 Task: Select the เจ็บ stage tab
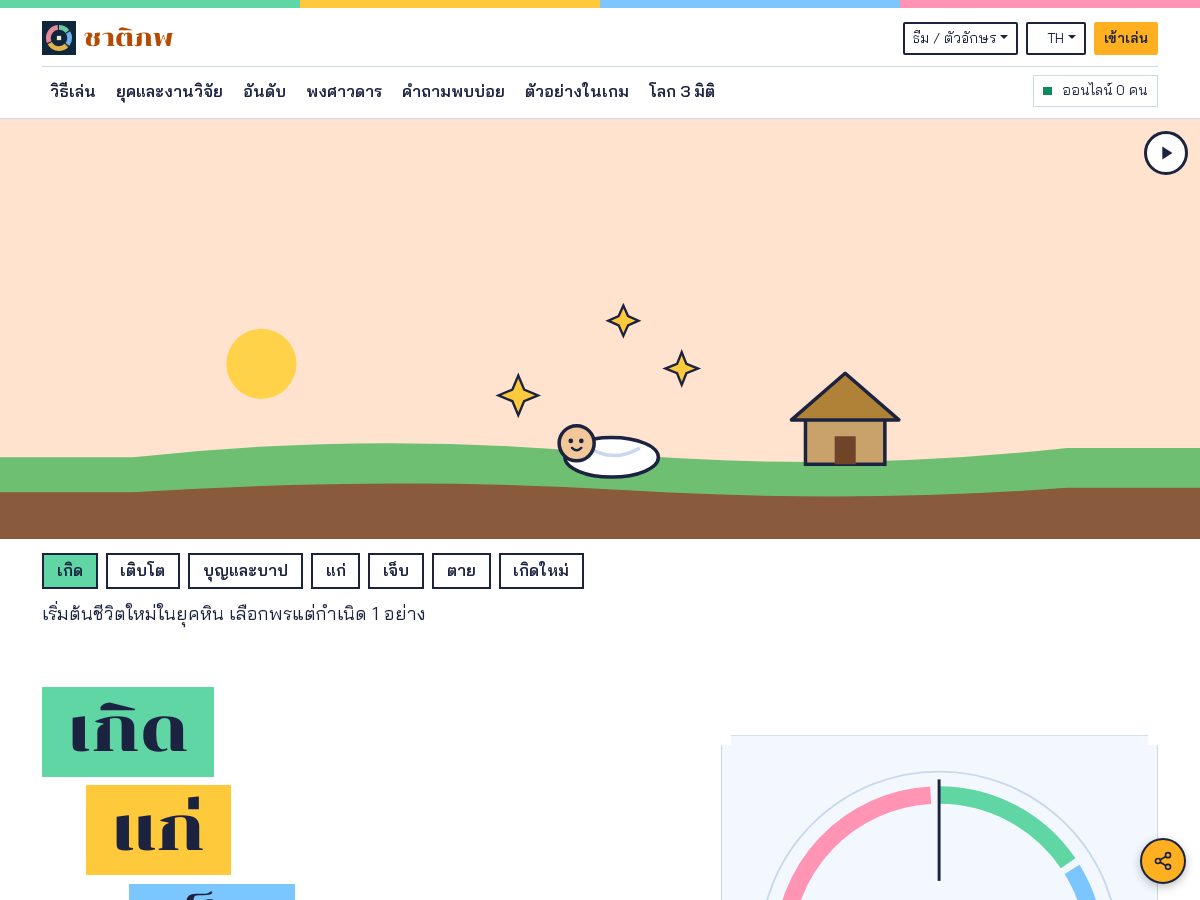tap(396, 571)
